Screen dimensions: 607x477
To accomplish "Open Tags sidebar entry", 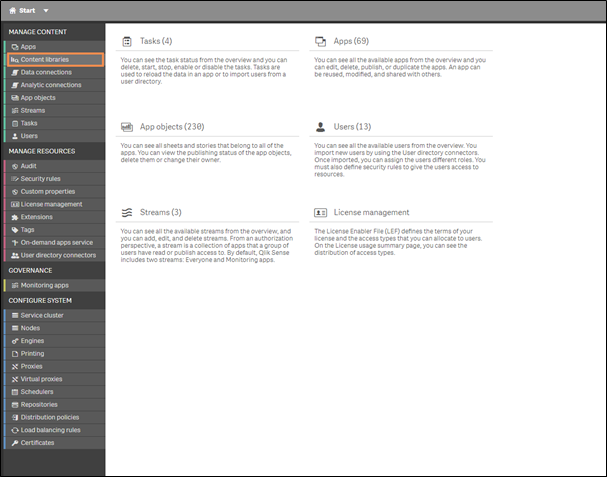I will [55, 230].
